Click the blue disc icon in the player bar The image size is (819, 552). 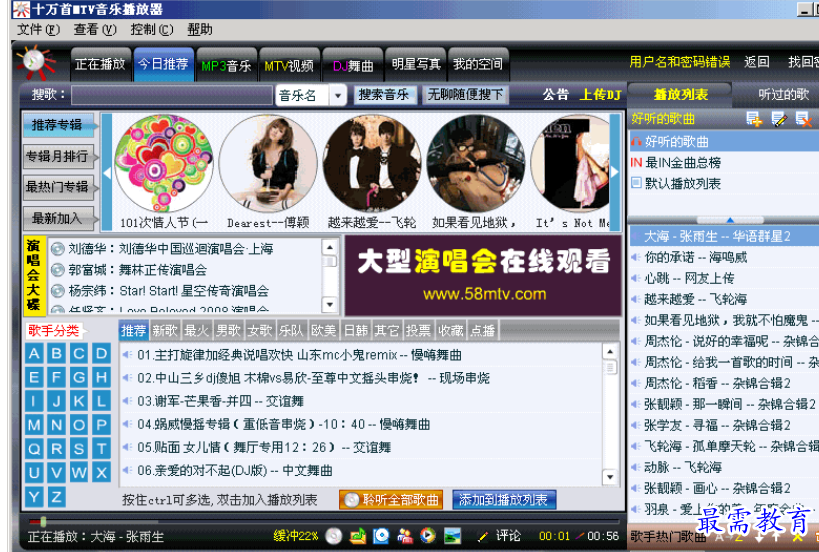tap(381, 536)
